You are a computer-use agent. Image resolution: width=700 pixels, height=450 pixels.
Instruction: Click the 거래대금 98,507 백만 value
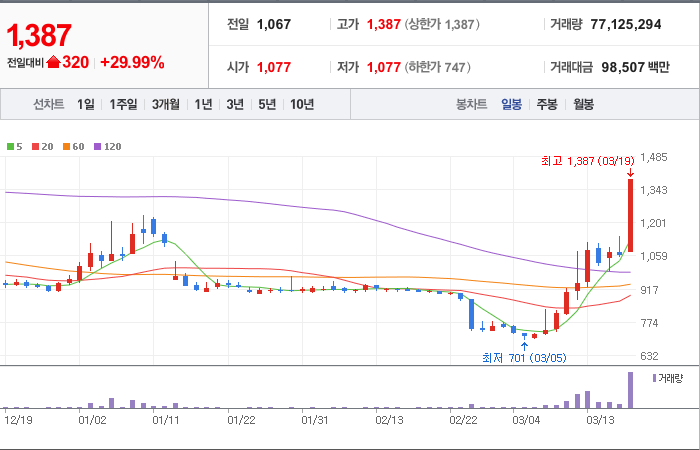(635, 67)
